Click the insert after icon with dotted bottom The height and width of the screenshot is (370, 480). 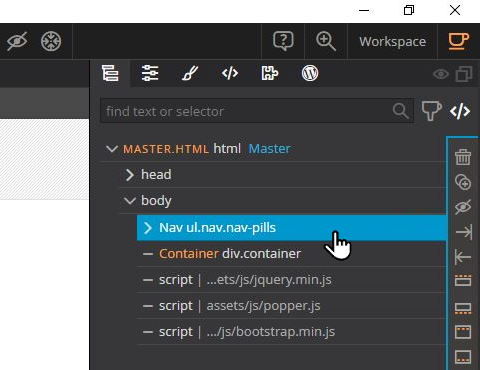click(x=463, y=308)
